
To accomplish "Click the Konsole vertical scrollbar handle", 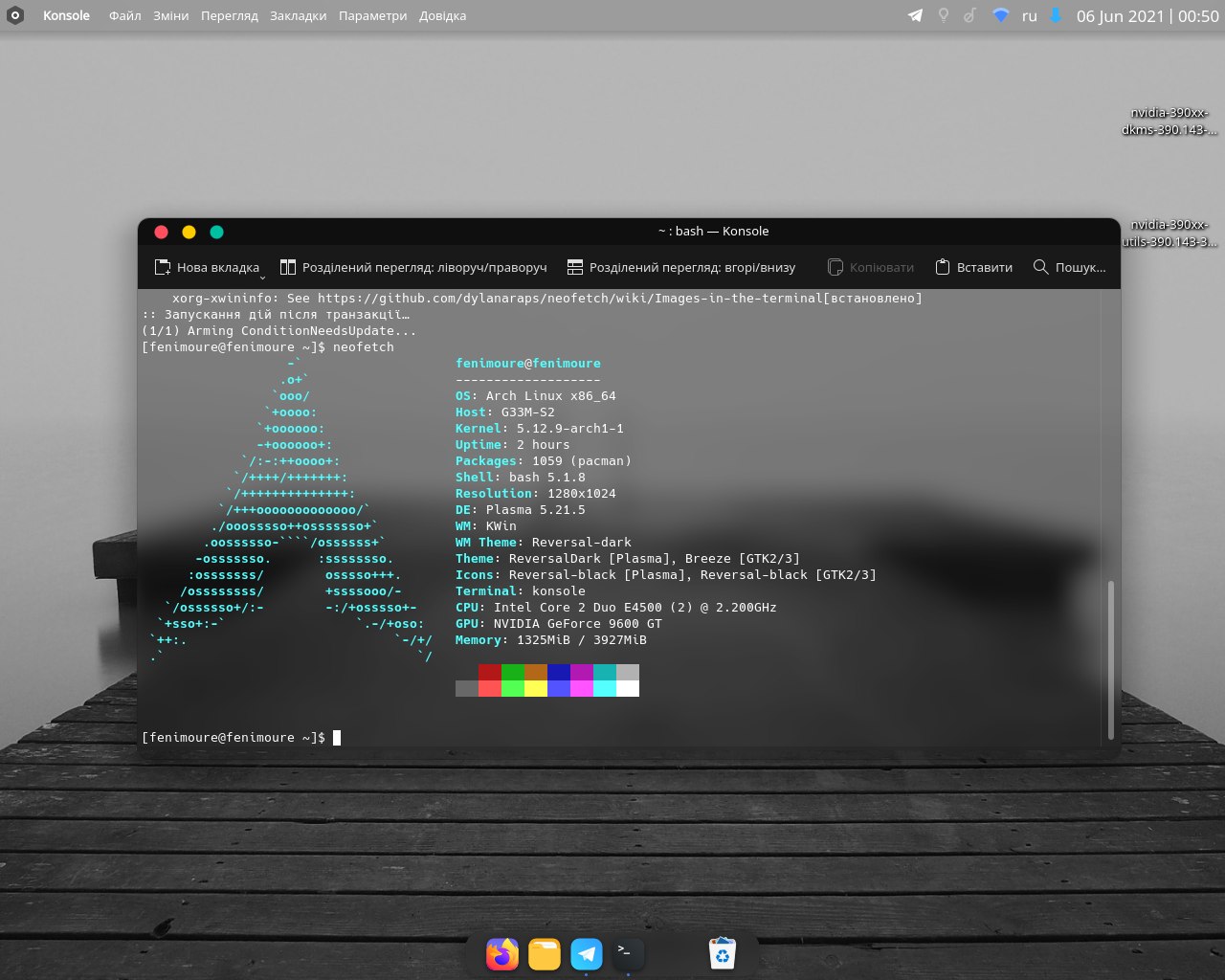I will click(1111, 659).
